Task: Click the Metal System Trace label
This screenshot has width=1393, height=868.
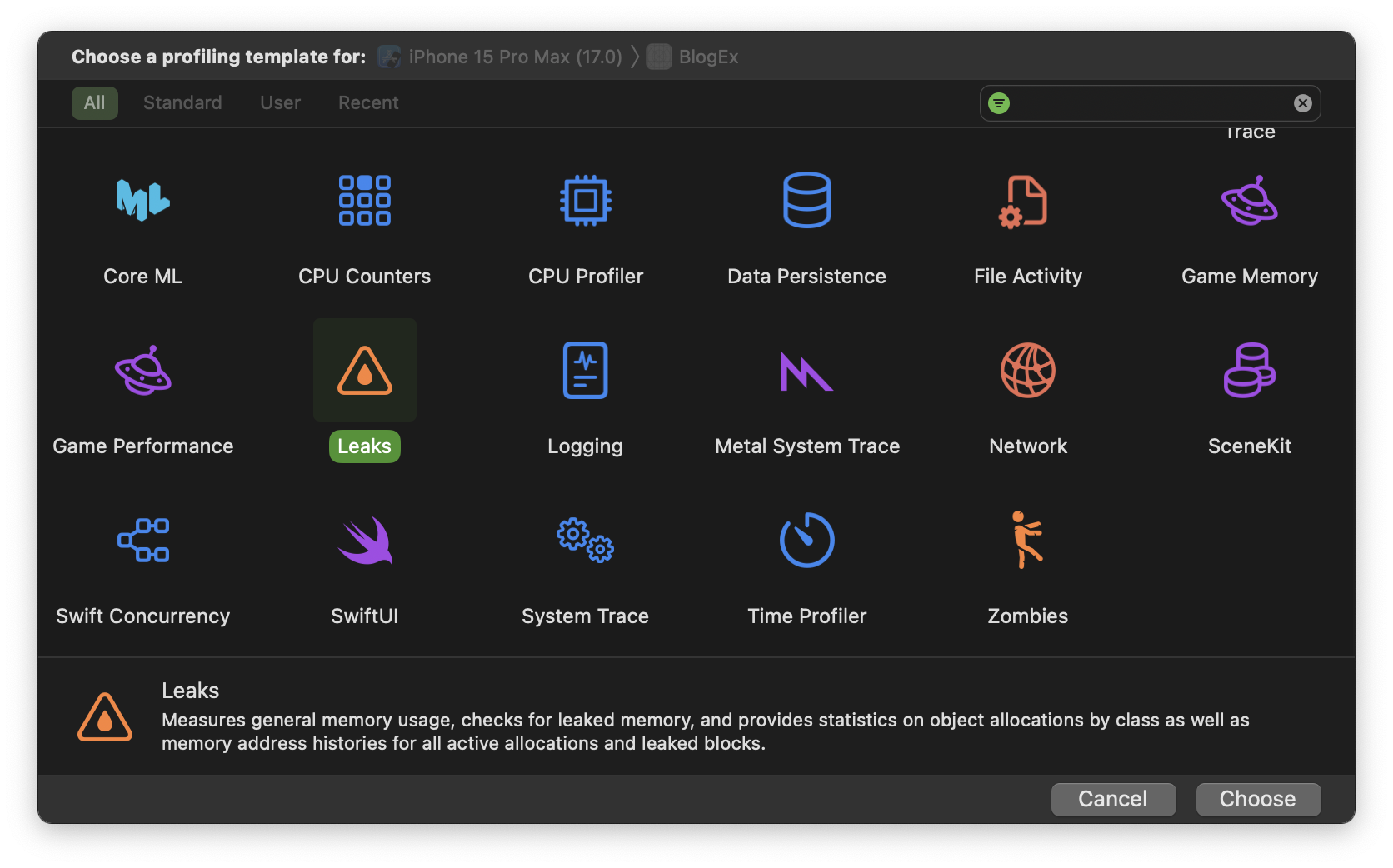Action: click(x=807, y=446)
